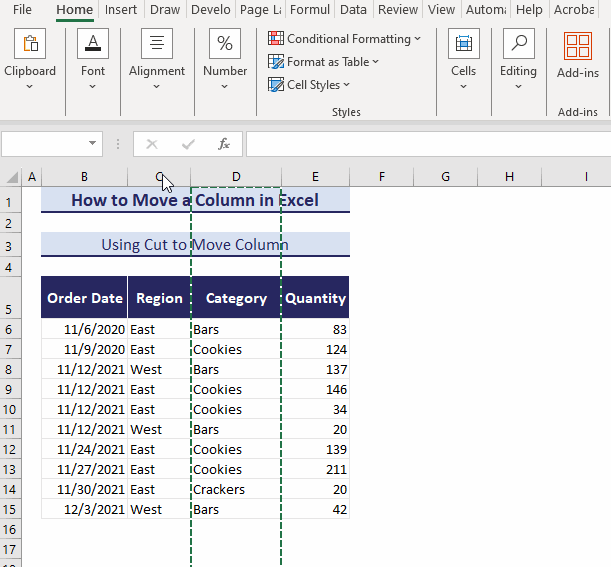Switch to the Draw tab
Image resolution: width=611 pixels, height=567 pixels.
[x=165, y=9]
